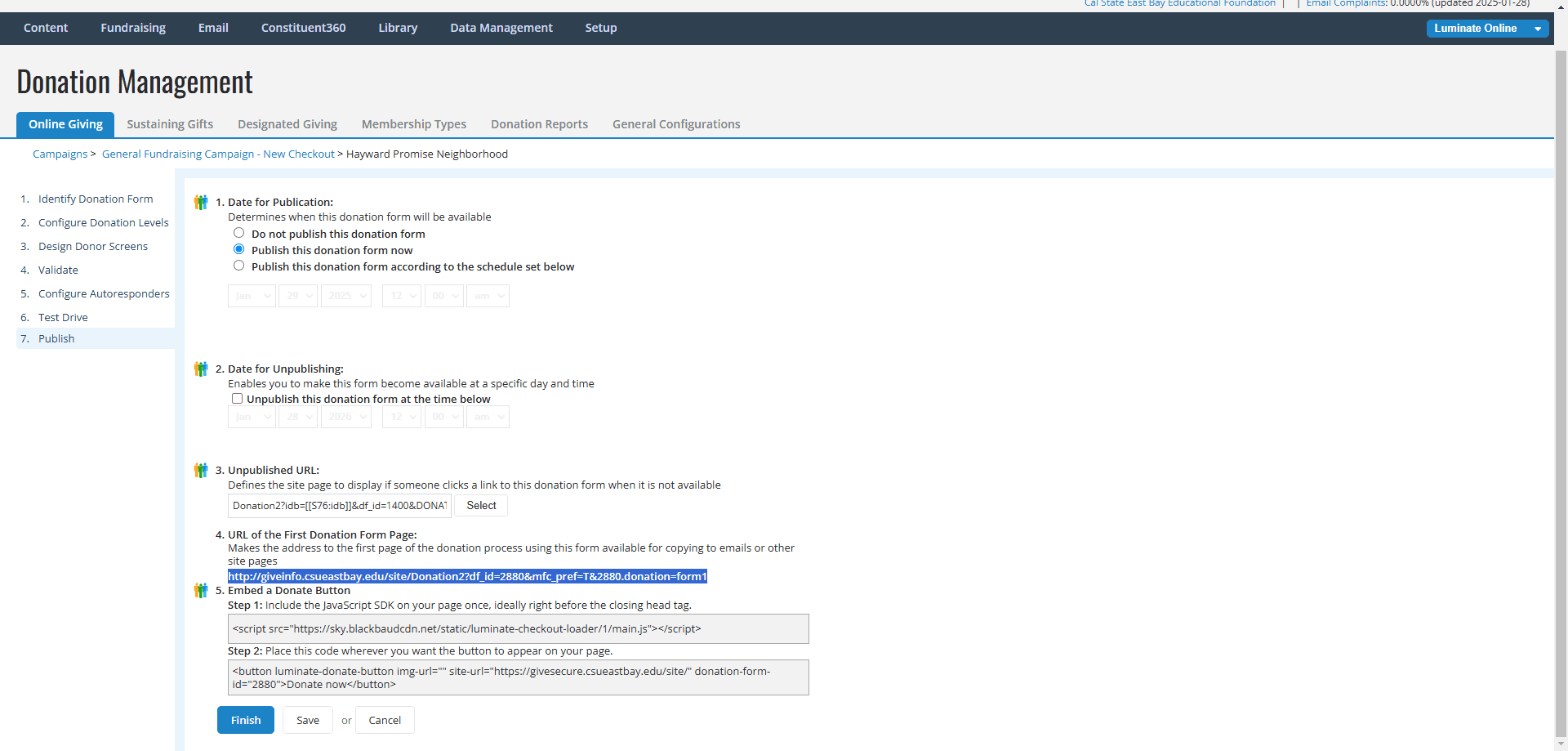This screenshot has height=751, width=1568.
Task: Click the Select button for Unpublished URL
Action: [481, 506]
